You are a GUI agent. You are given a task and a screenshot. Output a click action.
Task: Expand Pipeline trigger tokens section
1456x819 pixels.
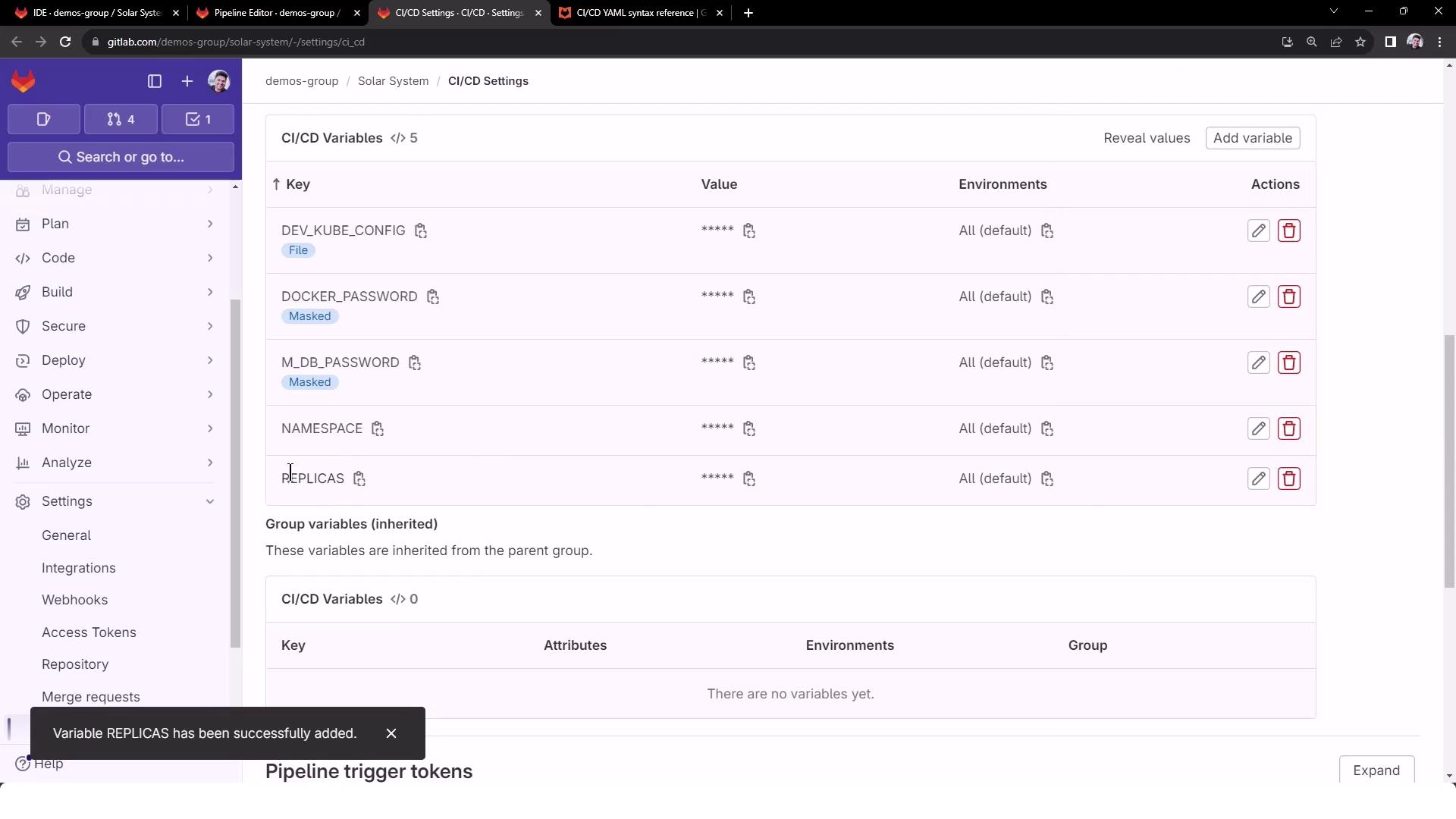[1376, 770]
